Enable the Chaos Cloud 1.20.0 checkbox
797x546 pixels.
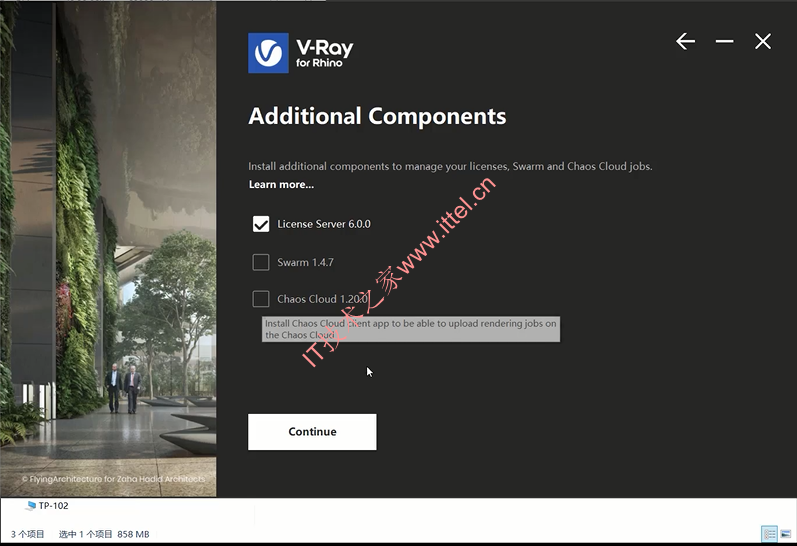[261, 299]
